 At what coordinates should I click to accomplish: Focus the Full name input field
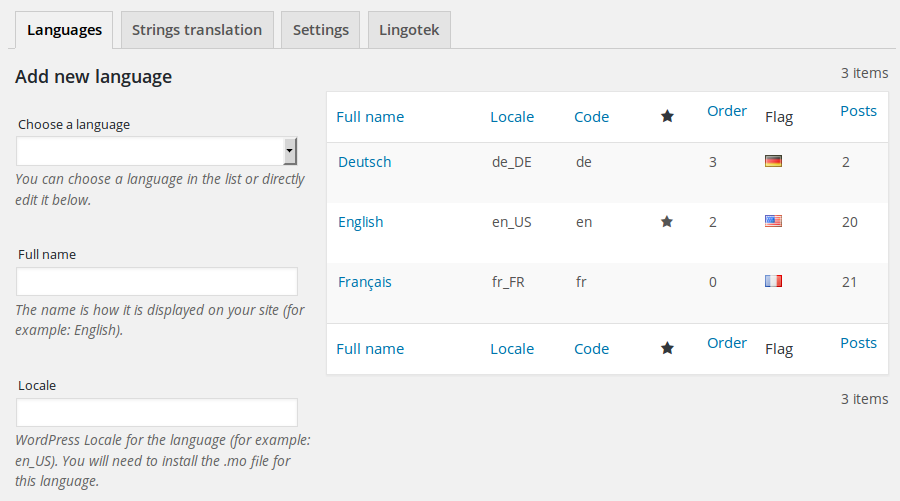tap(157, 281)
